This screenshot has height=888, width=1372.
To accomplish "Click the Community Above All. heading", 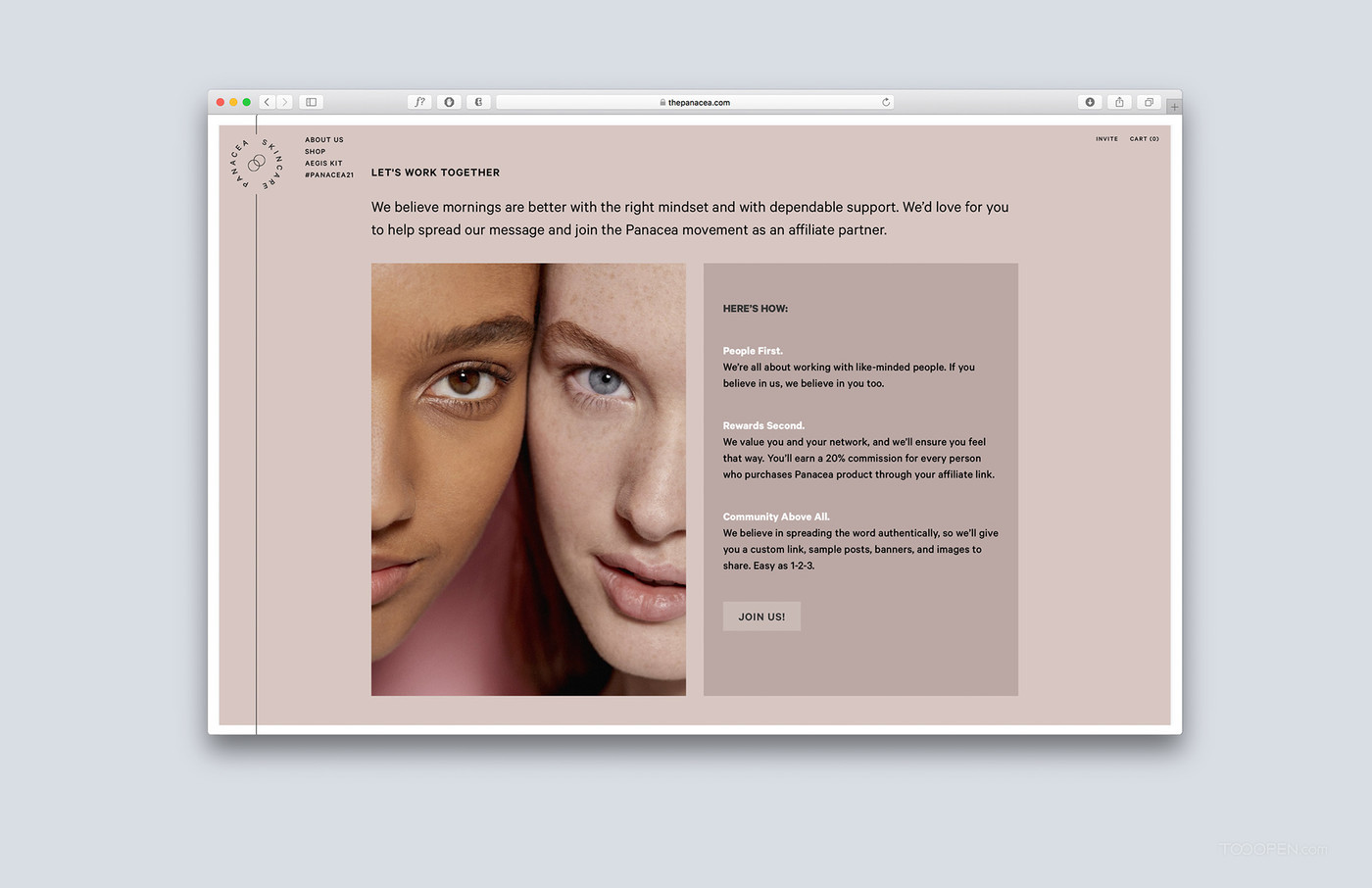I will 776,517.
